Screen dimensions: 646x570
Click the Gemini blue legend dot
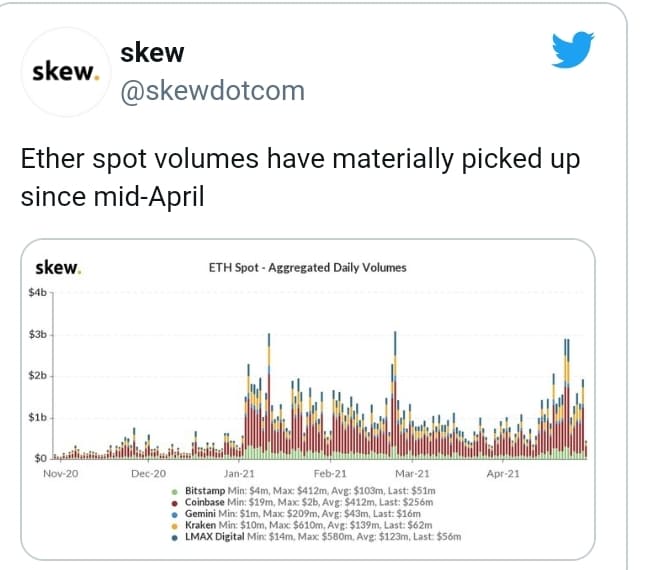tap(175, 515)
